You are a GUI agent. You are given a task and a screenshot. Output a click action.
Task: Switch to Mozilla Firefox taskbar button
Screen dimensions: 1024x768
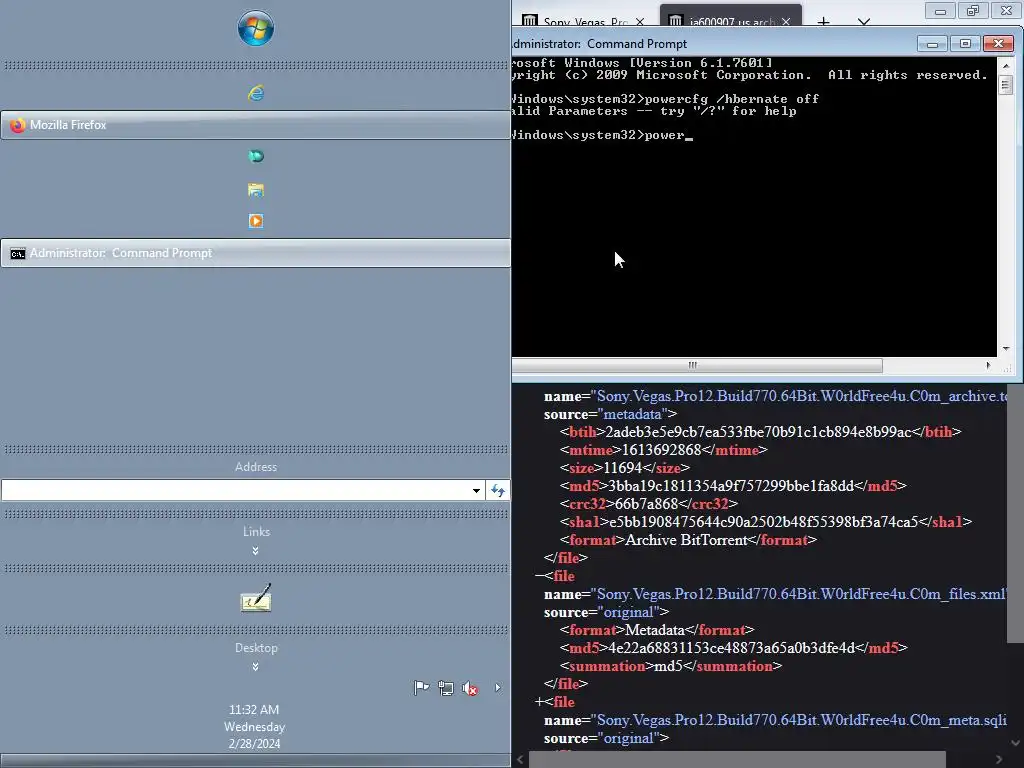pyautogui.click(x=255, y=125)
